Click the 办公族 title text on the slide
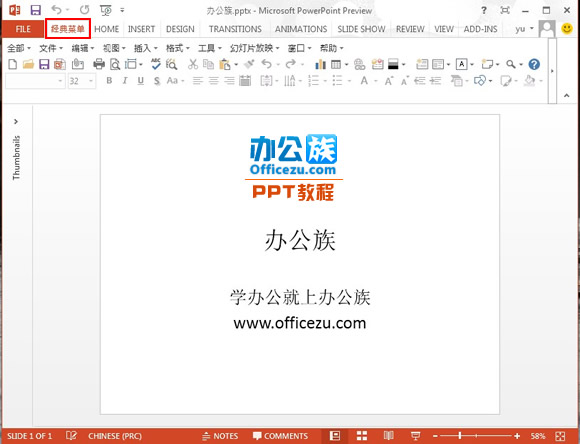Image resolution: width=580 pixels, height=444 pixels. coord(300,240)
